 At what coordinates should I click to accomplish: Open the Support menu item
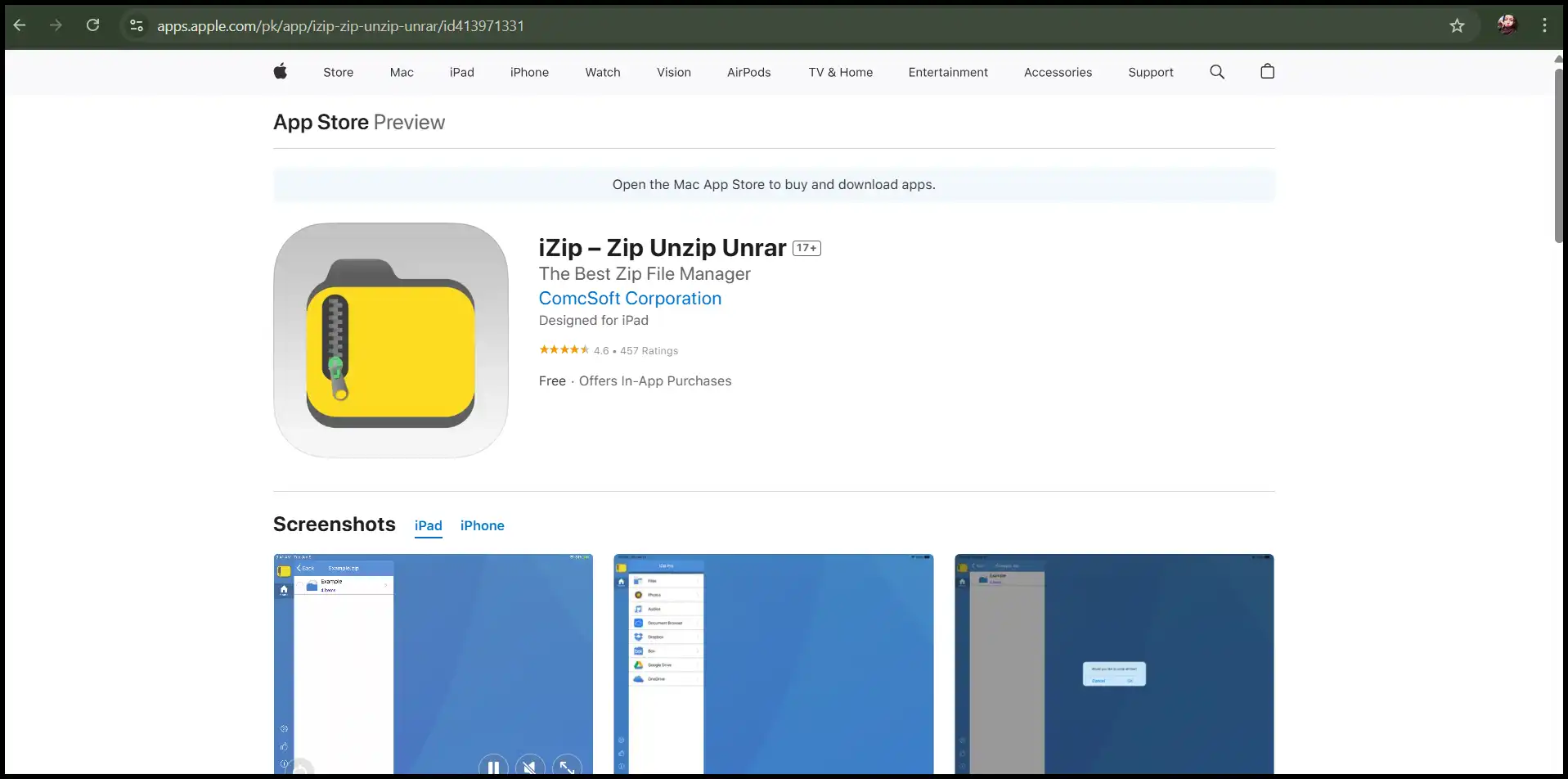click(x=1150, y=72)
